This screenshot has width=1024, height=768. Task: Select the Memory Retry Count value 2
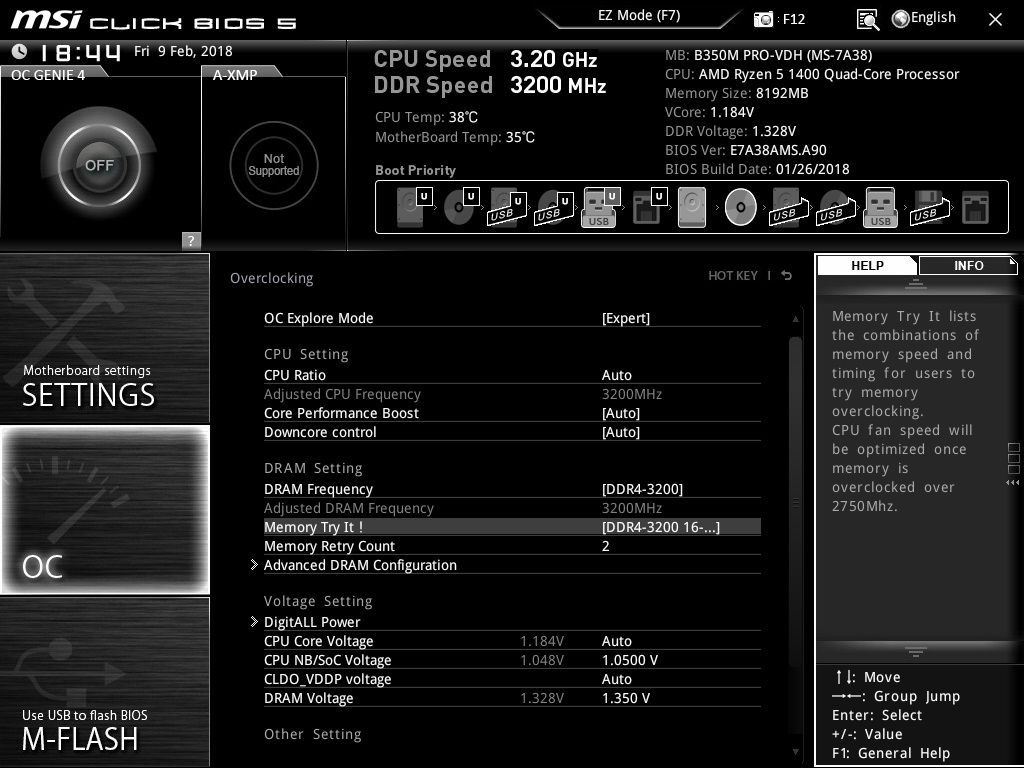click(x=605, y=546)
